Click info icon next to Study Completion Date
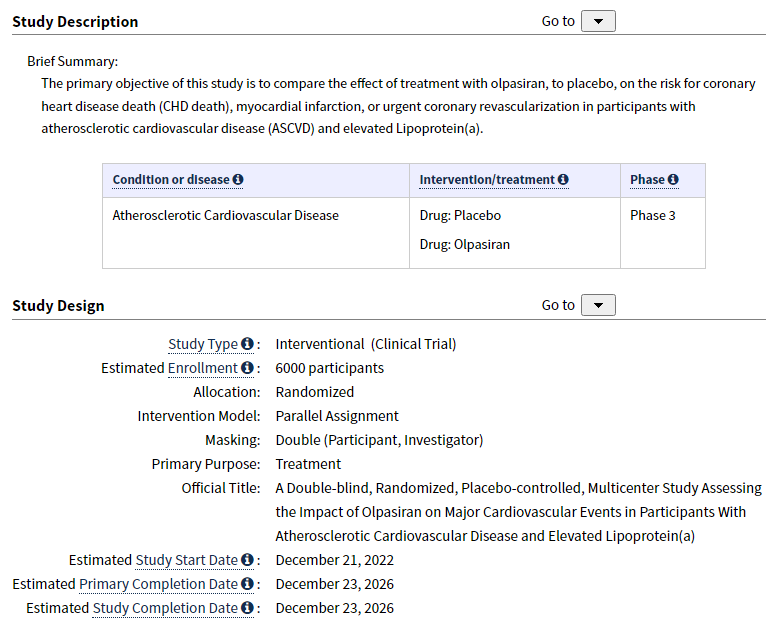This screenshot has width=772, height=637. coord(248,608)
